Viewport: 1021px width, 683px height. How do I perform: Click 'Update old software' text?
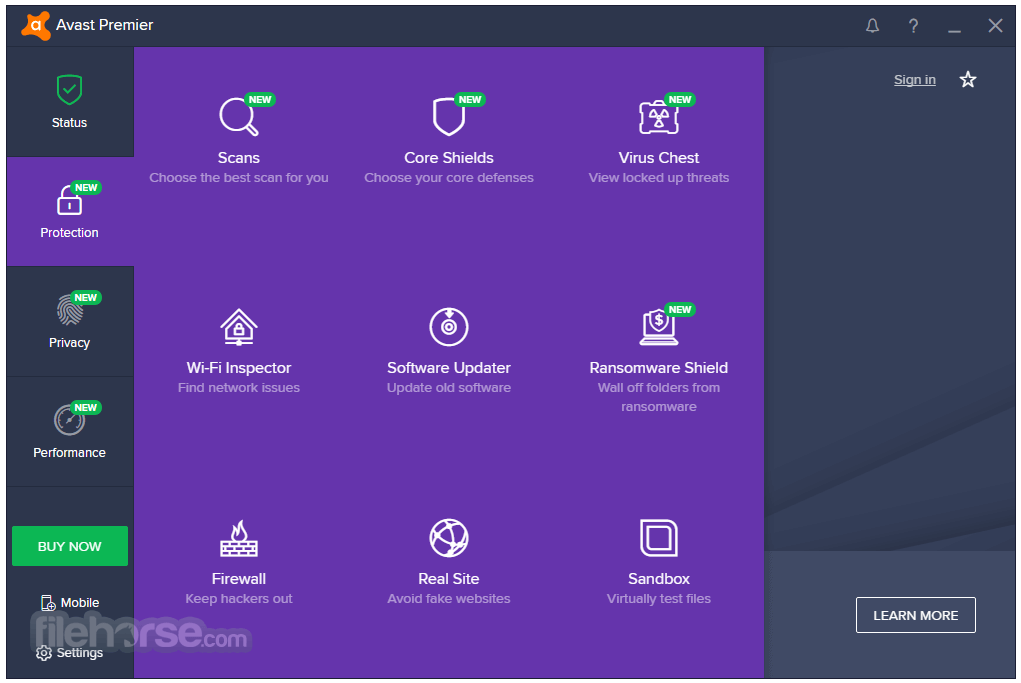tap(449, 387)
